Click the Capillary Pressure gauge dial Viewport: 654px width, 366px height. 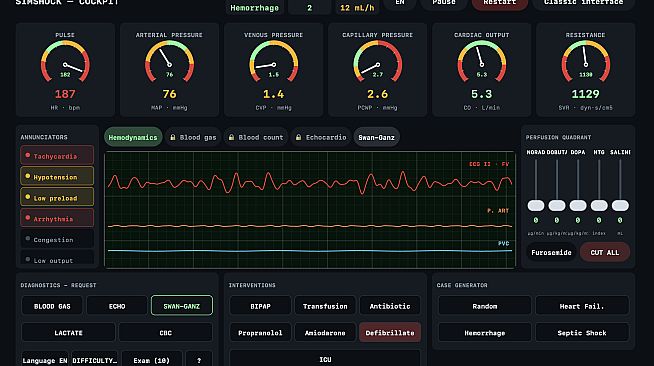(x=377, y=62)
